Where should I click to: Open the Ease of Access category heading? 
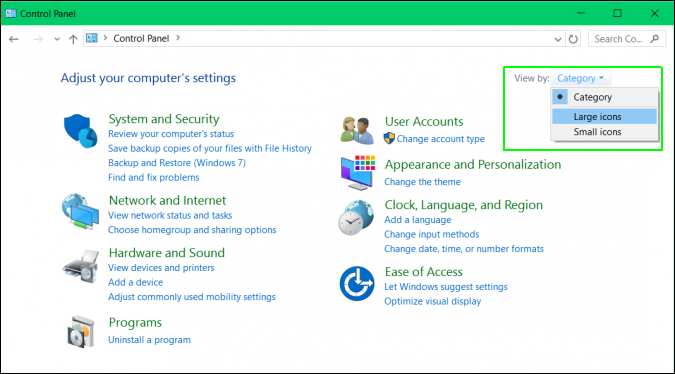(x=424, y=272)
